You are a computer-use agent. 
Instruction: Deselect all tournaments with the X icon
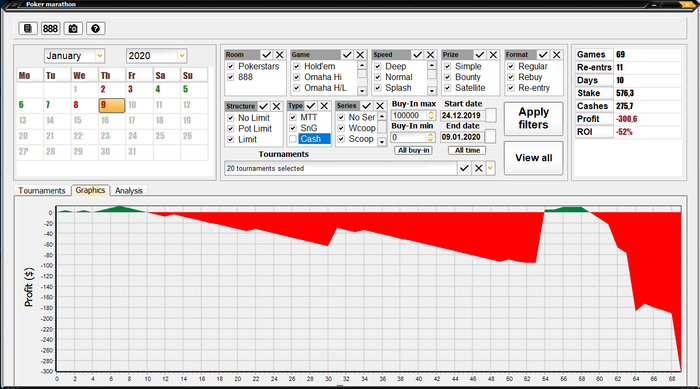(x=479, y=168)
